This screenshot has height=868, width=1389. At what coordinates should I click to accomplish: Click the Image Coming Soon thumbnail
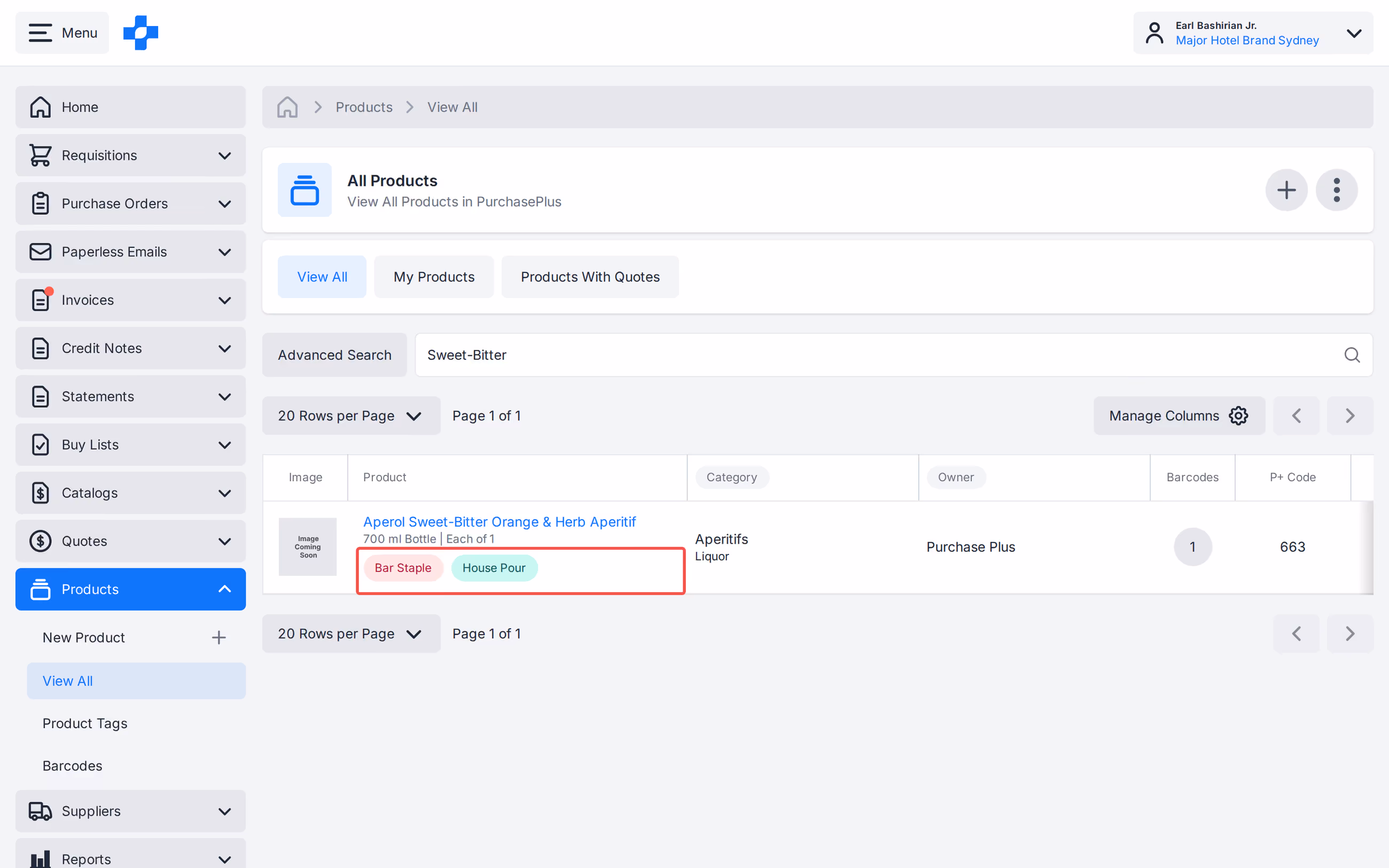coord(308,546)
